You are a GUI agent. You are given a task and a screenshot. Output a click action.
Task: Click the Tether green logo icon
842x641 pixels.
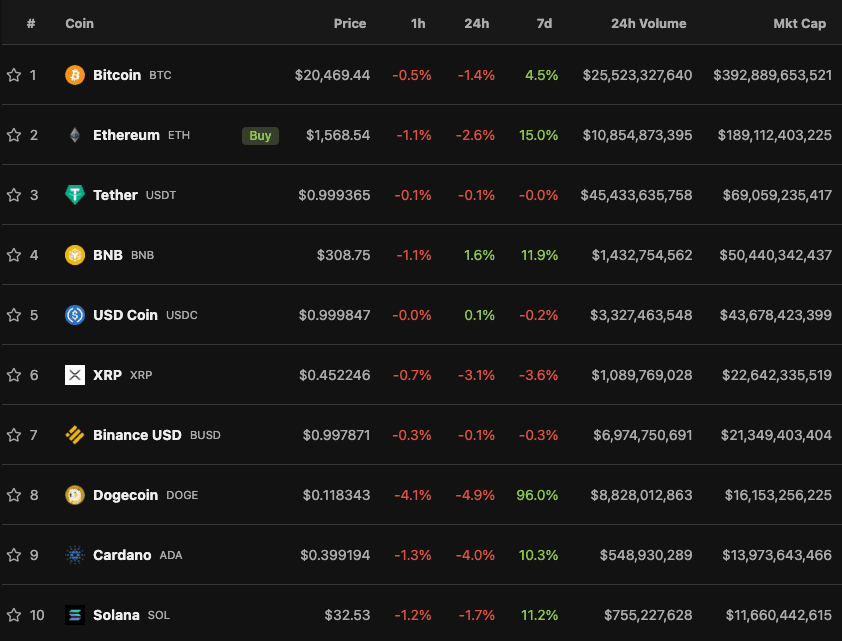(x=75, y=195)
